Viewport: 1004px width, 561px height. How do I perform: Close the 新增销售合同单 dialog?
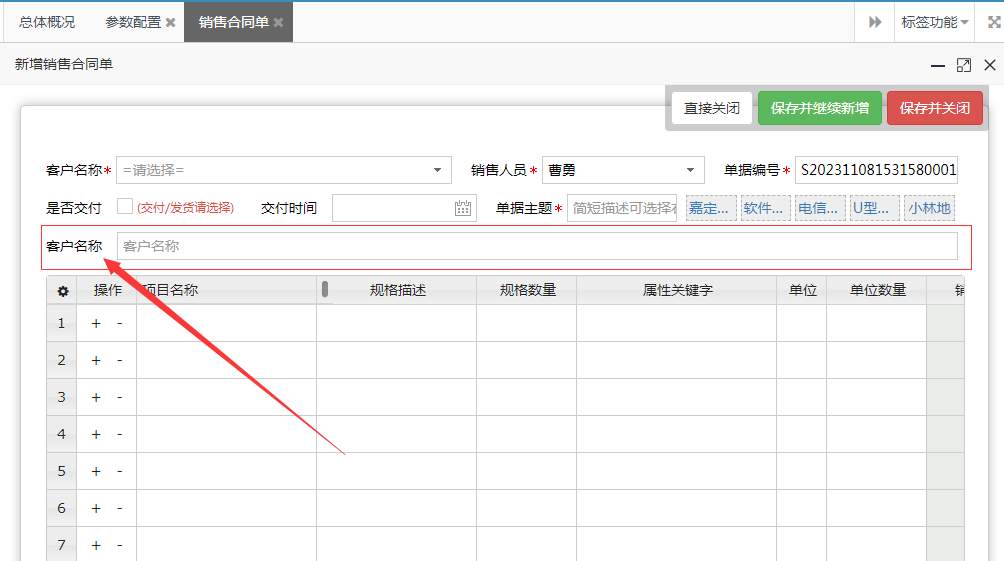[x=990, y=65]
